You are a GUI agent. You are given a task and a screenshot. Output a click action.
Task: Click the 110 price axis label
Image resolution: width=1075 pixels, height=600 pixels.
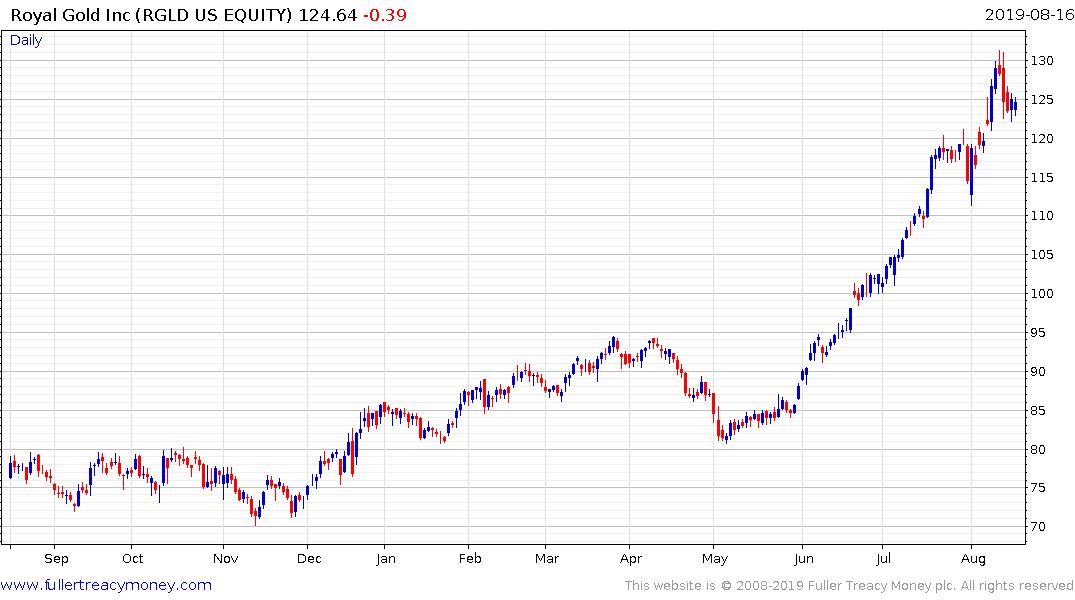point(1042,216)
